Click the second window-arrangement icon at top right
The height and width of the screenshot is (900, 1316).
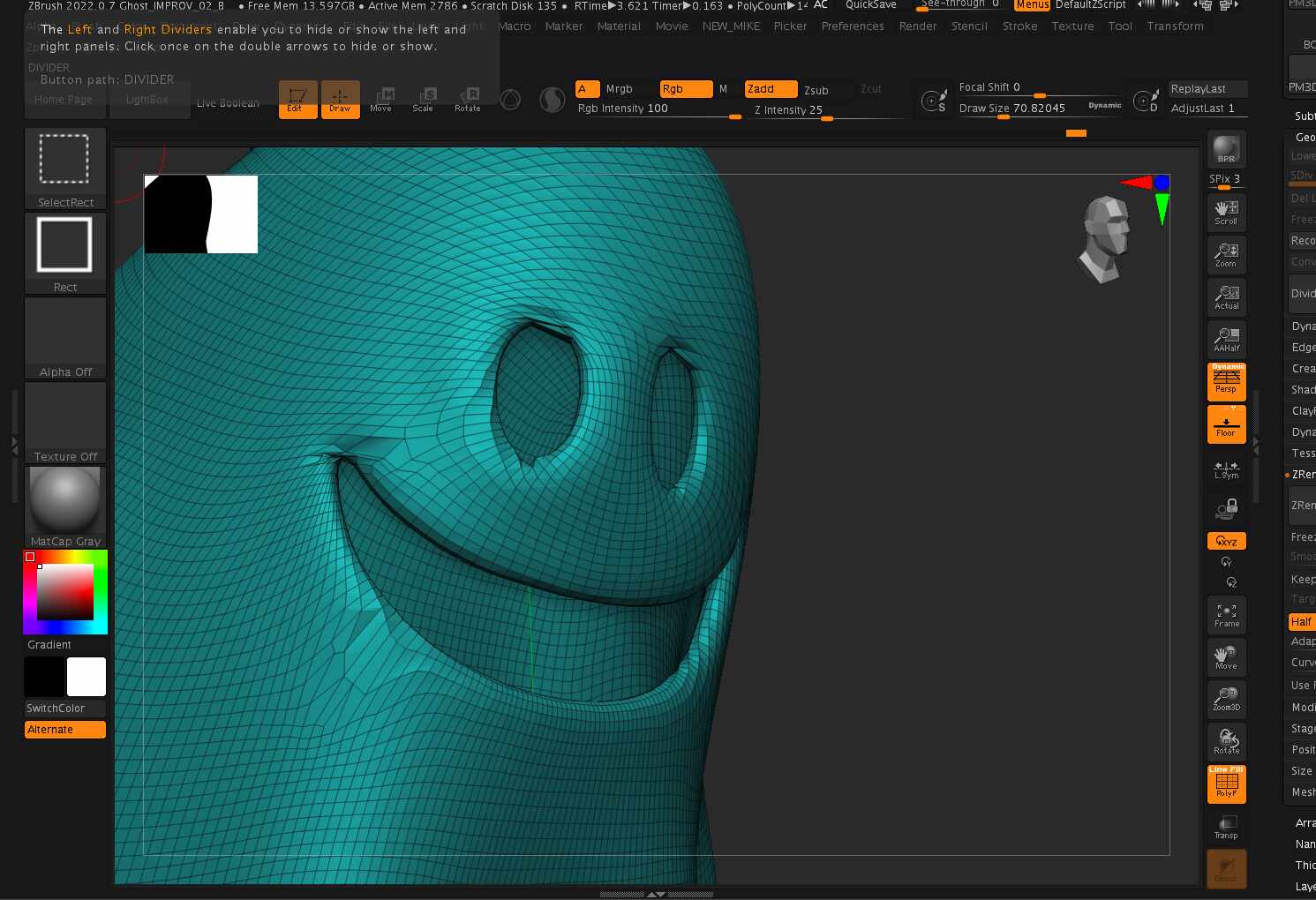pos(1229,5)
